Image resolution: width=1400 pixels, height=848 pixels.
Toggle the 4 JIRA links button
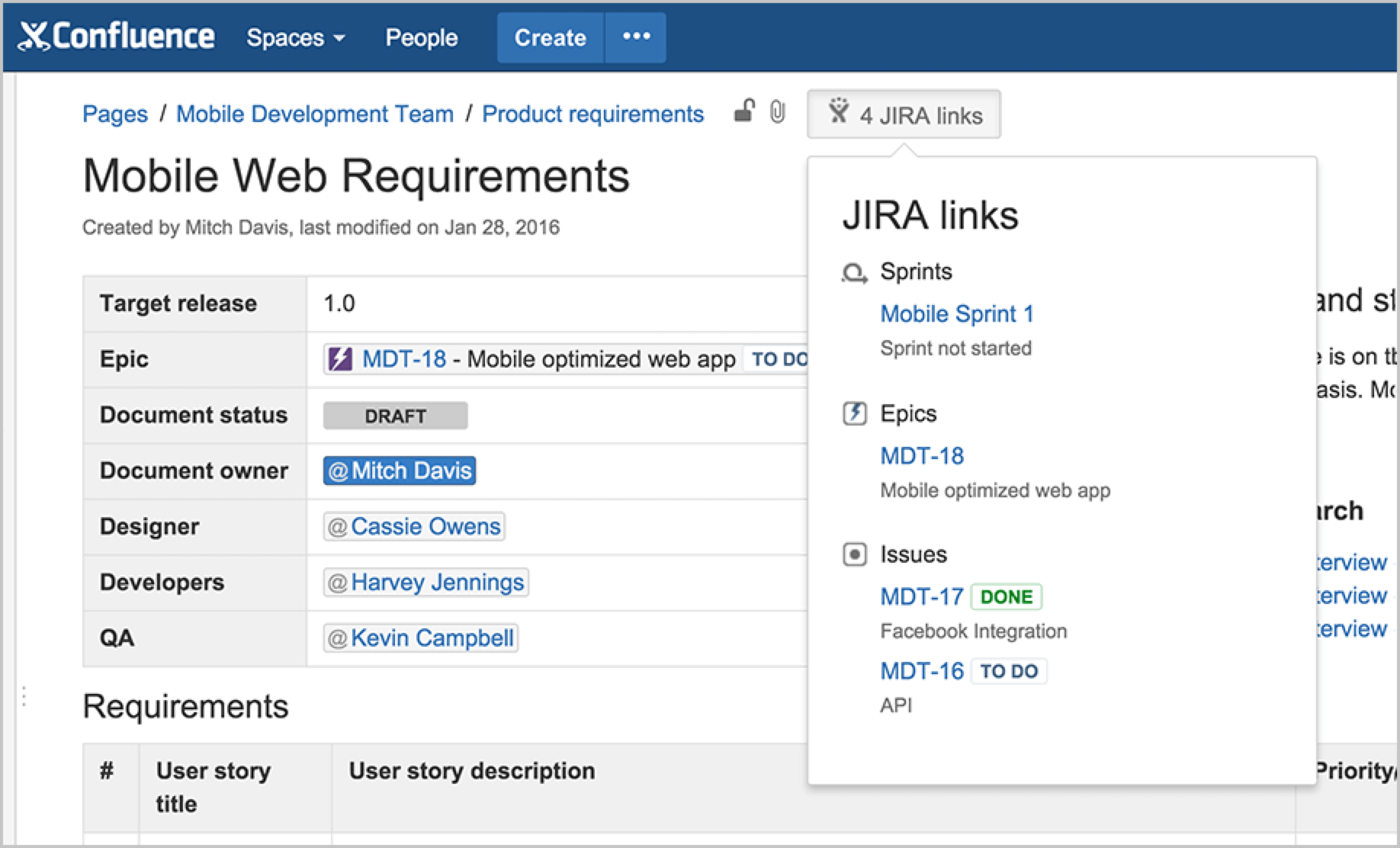(904, 114)
